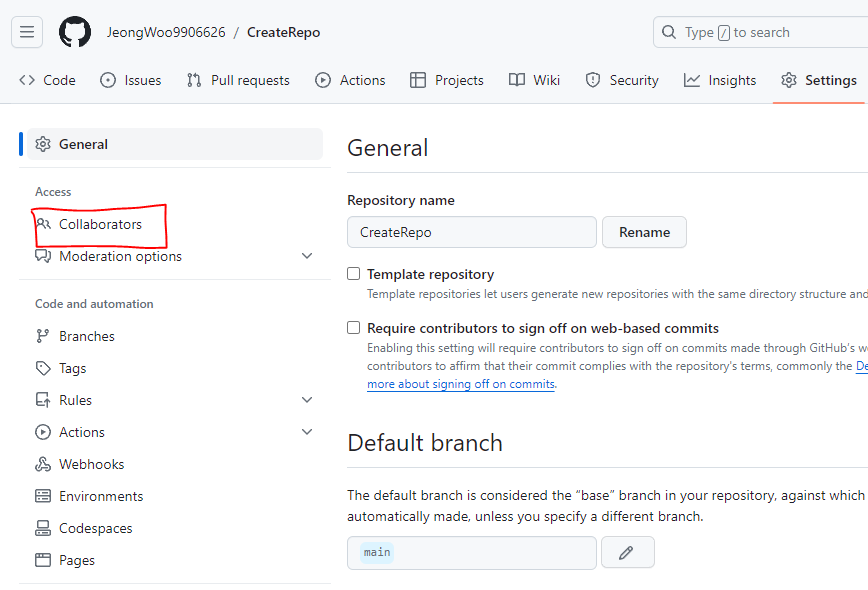Open the Pages settings page
868x590 pixels.
coord(76,560)
